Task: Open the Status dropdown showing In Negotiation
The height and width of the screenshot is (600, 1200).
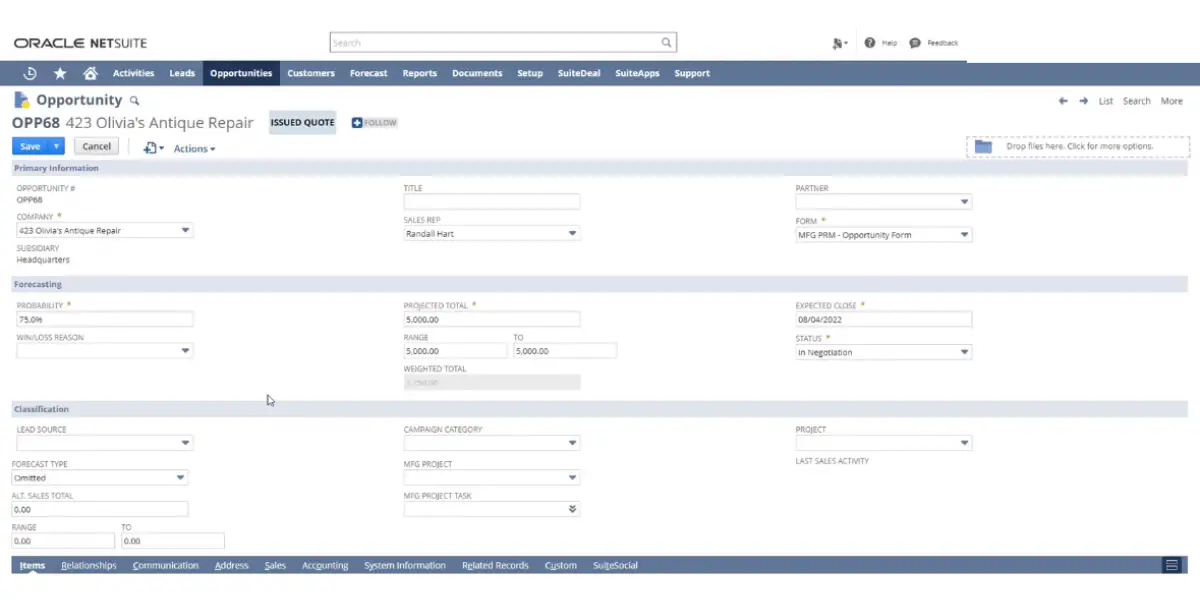Action: point(964,352)
